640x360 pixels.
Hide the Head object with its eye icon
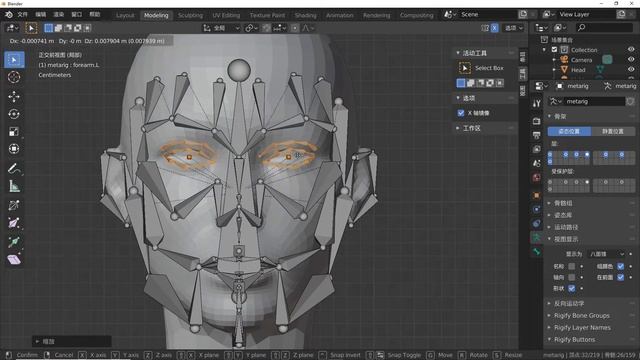(631, 70)
